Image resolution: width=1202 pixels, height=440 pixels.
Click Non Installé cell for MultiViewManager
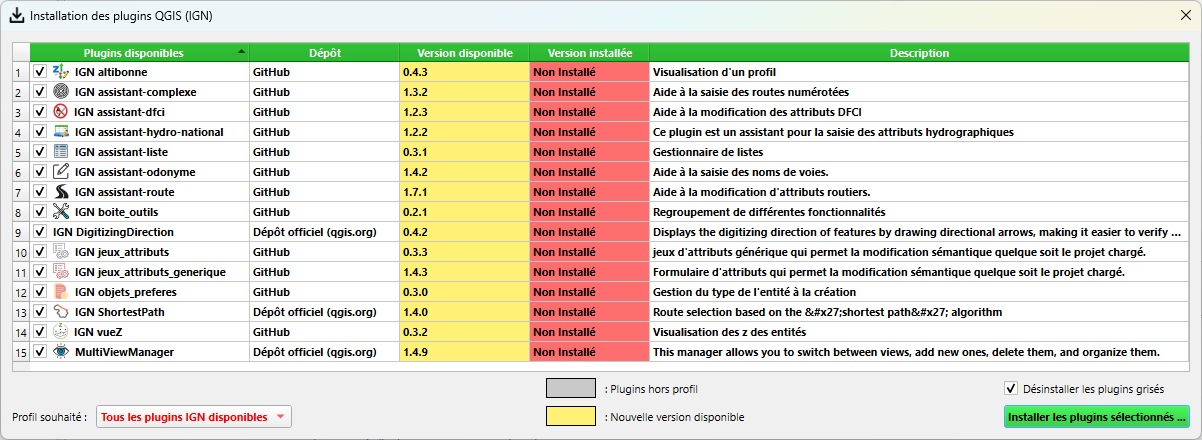point(589,352)
